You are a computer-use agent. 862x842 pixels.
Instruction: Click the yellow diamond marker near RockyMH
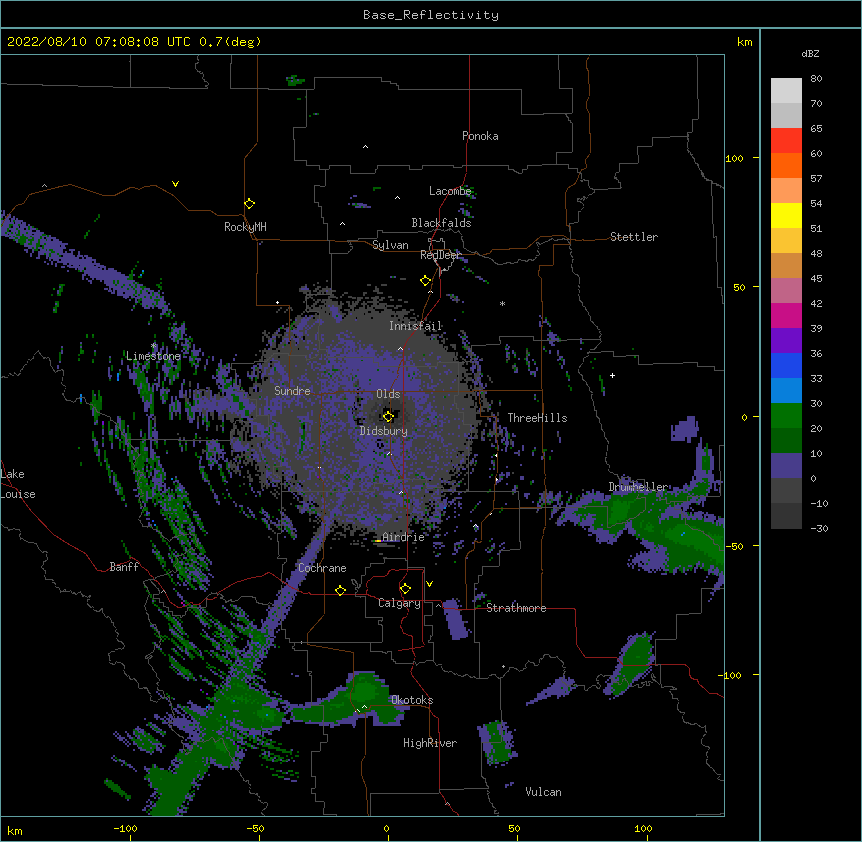coord(250,204)
